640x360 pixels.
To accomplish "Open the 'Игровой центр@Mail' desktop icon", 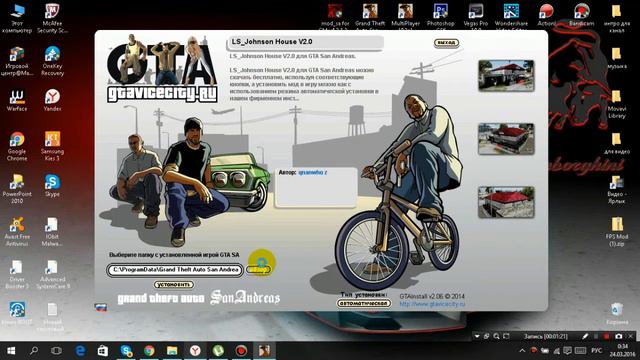I will (x=17, y=61).
